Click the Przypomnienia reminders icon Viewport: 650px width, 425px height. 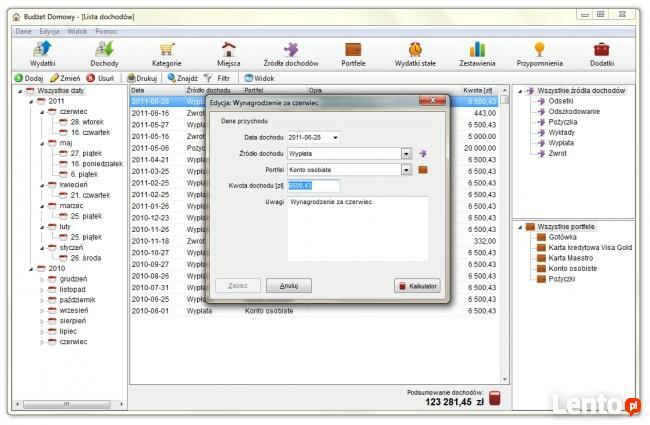(x=539, y=53)
